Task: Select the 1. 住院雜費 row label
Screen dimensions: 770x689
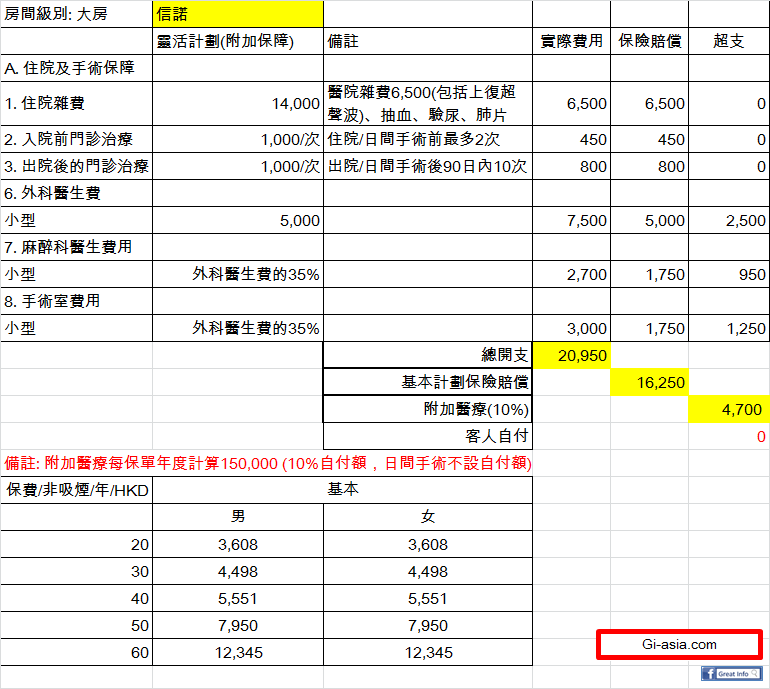Action: click(x=77, y=104)
